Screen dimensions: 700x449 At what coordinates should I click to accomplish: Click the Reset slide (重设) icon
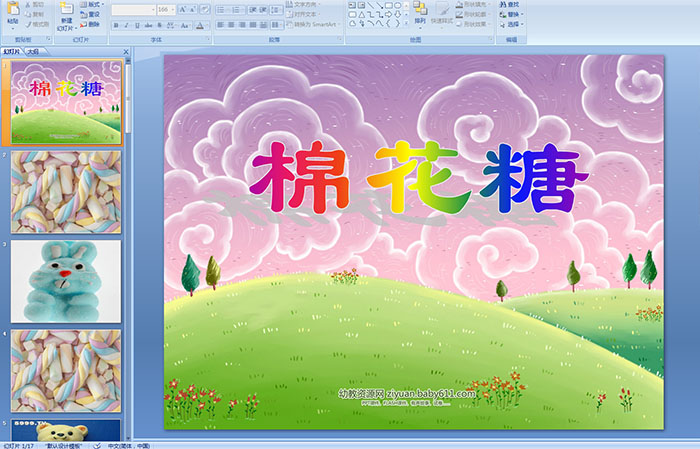pos(90,14)
